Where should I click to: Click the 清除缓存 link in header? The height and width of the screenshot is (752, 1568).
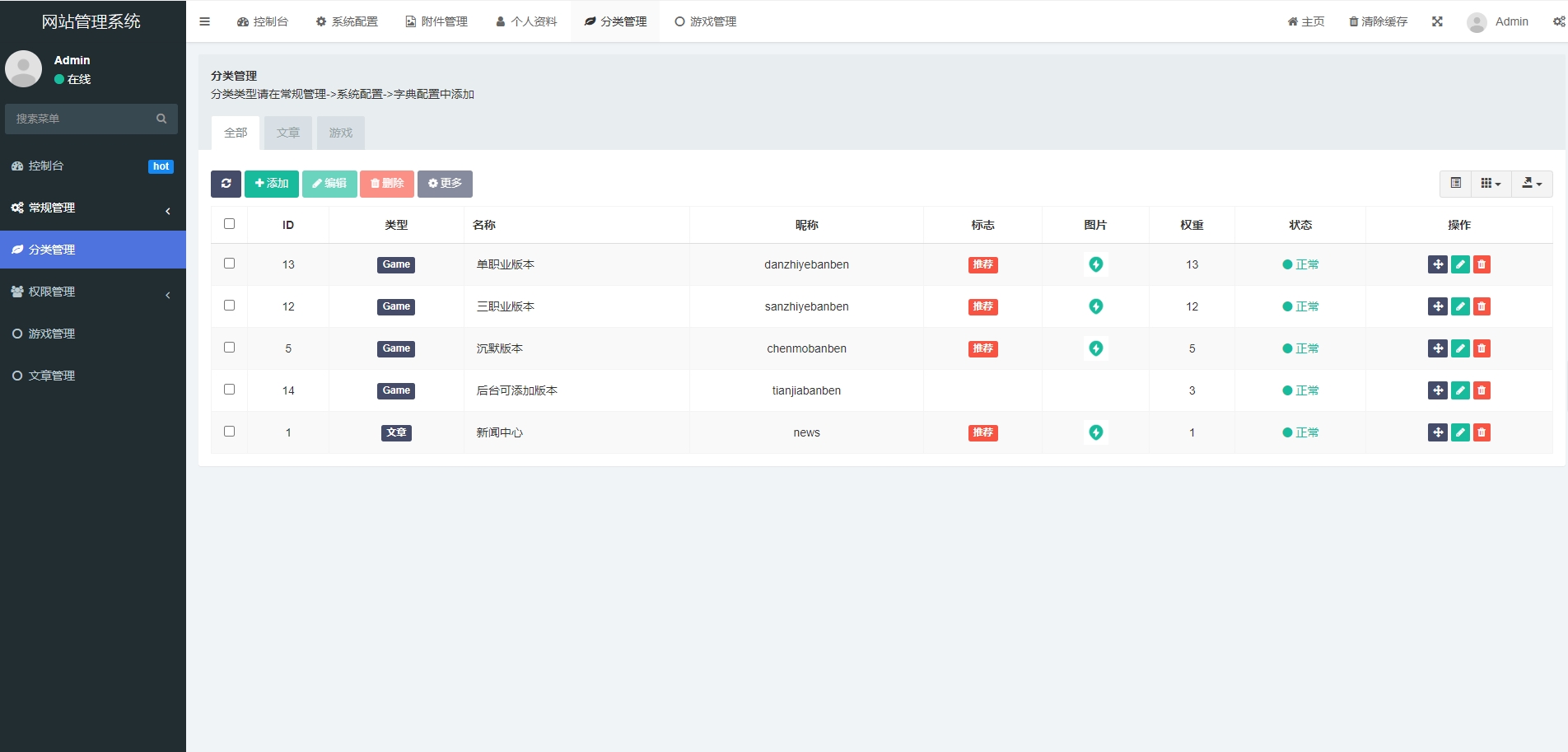1378,21
